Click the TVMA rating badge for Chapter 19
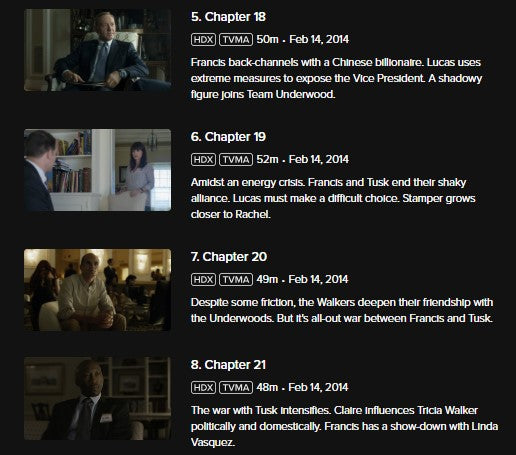The height and width of the screenshot is (455, 516). 236,160
